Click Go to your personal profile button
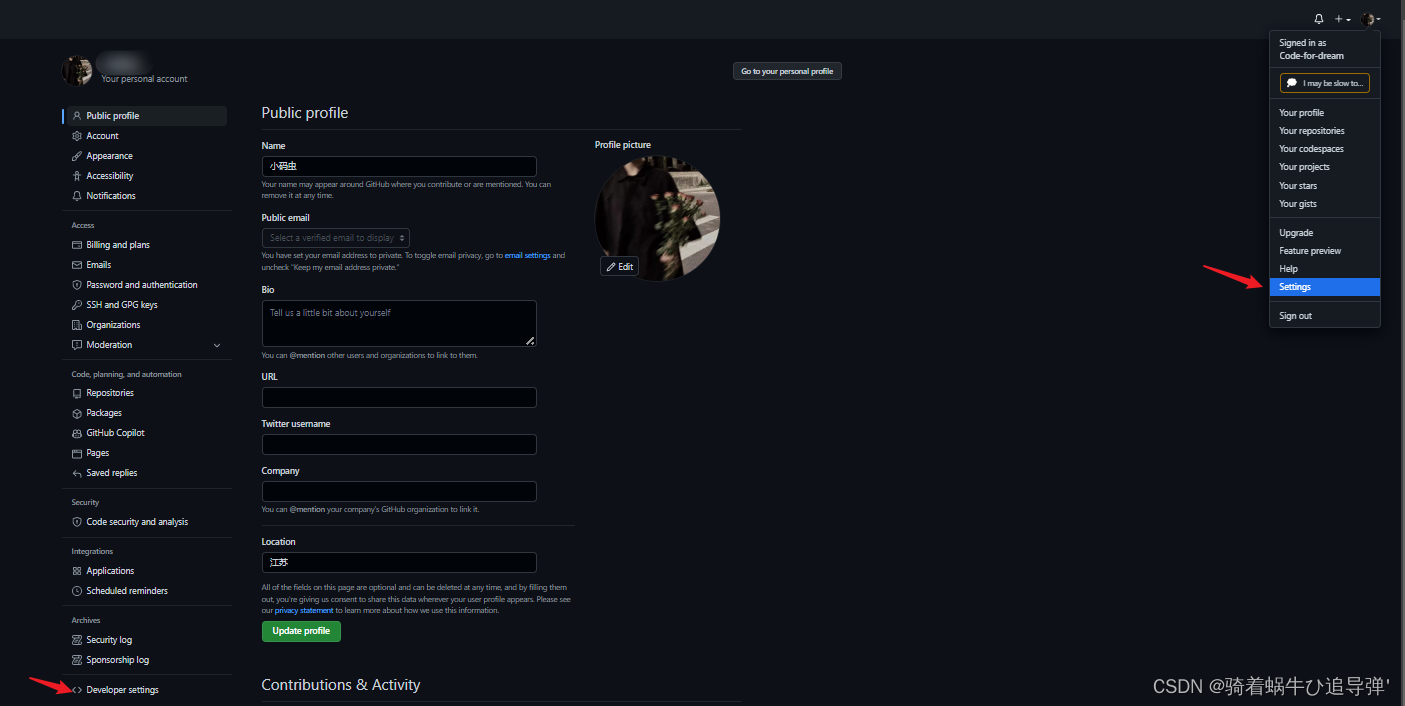The height and width of the screenshot is (706, 1405). (787, 71)
